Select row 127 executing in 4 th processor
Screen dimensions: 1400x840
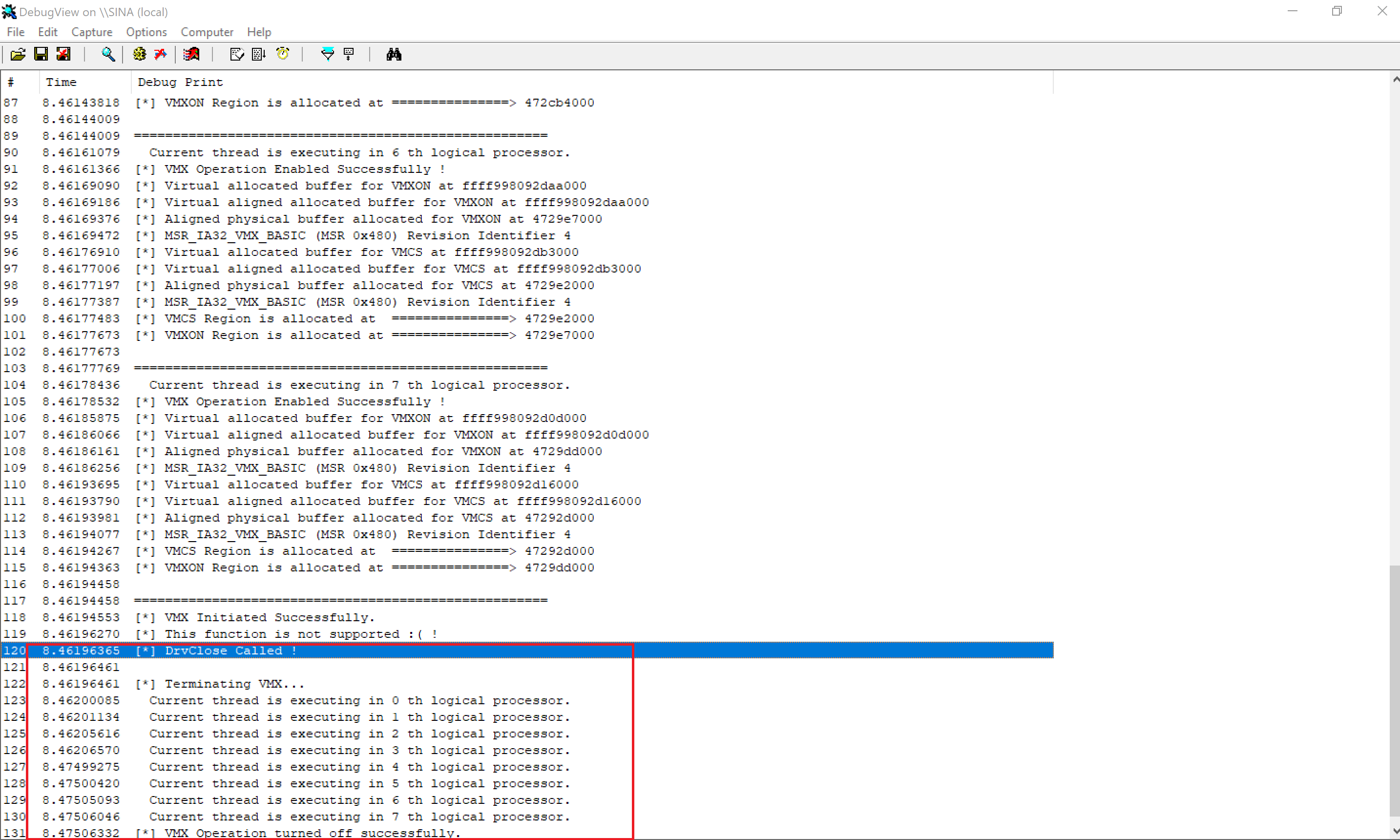tap(527, 767)
